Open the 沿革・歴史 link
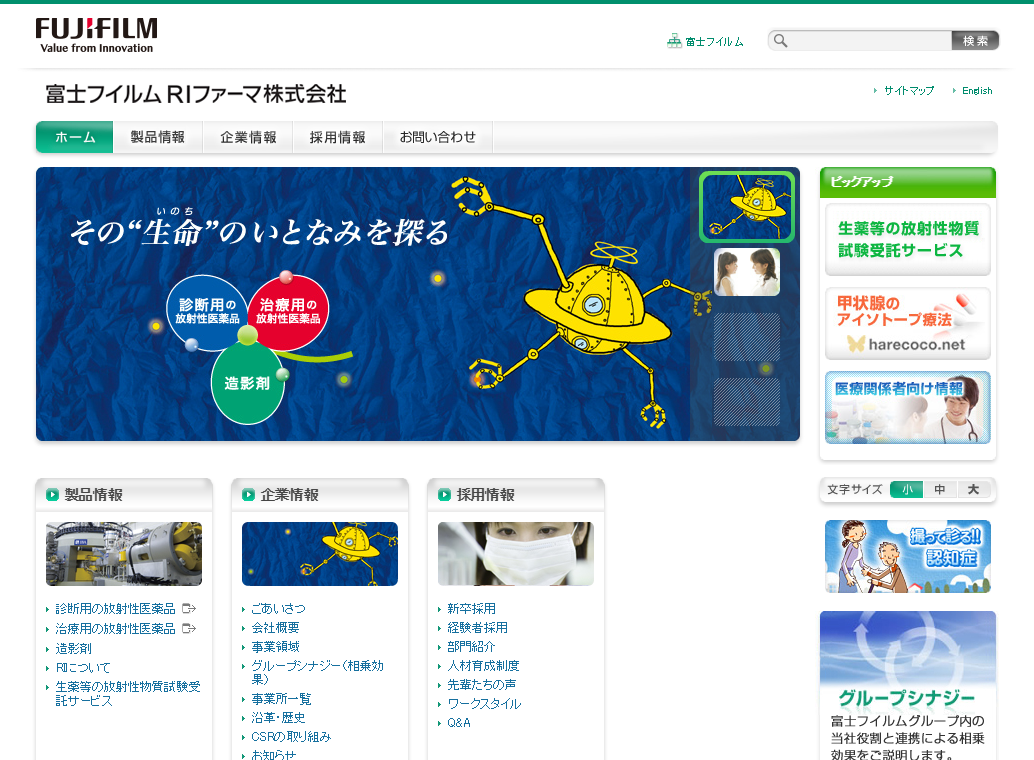 278,718
